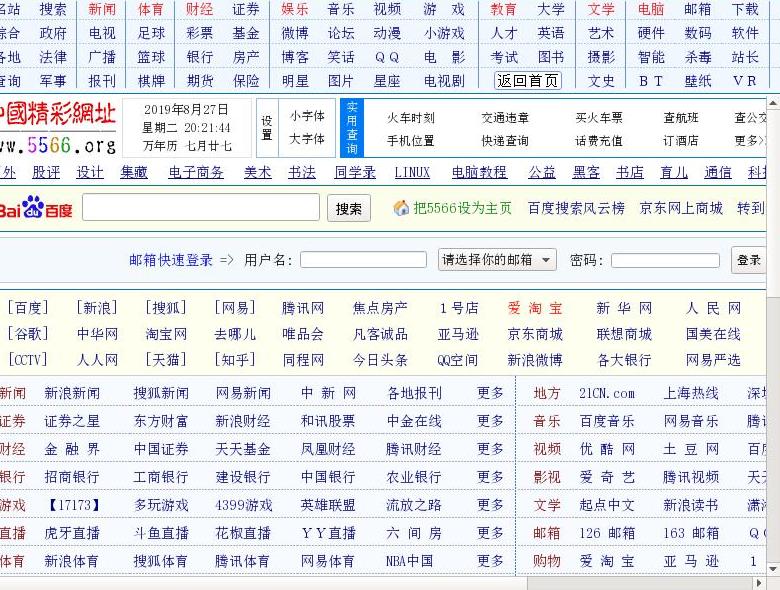The image size is (780, 590).
Task: Open the 娱乐 category in the top navigation
Action: click(295, 9)
